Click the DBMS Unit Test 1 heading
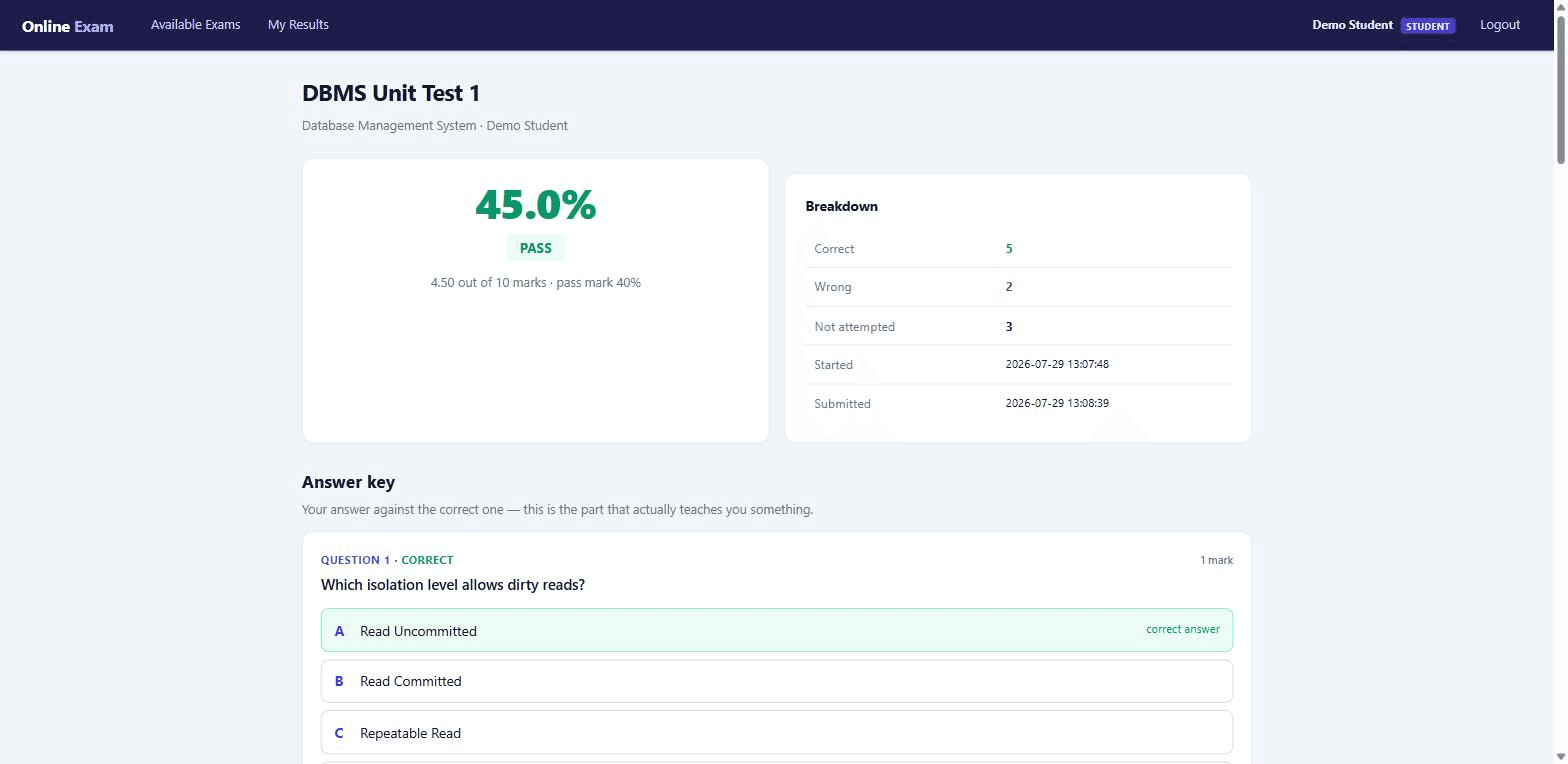Viewport: 1568px width, 764px height. tap(391, 93)
